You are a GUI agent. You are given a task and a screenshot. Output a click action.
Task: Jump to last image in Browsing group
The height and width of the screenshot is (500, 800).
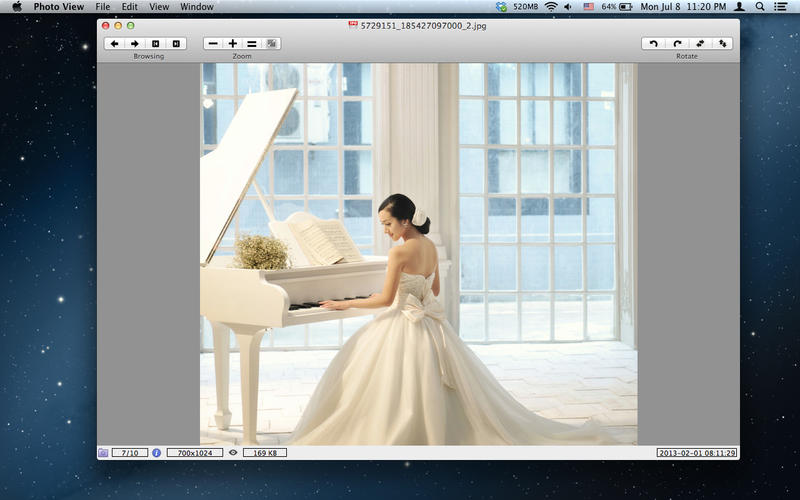[177, 44]
